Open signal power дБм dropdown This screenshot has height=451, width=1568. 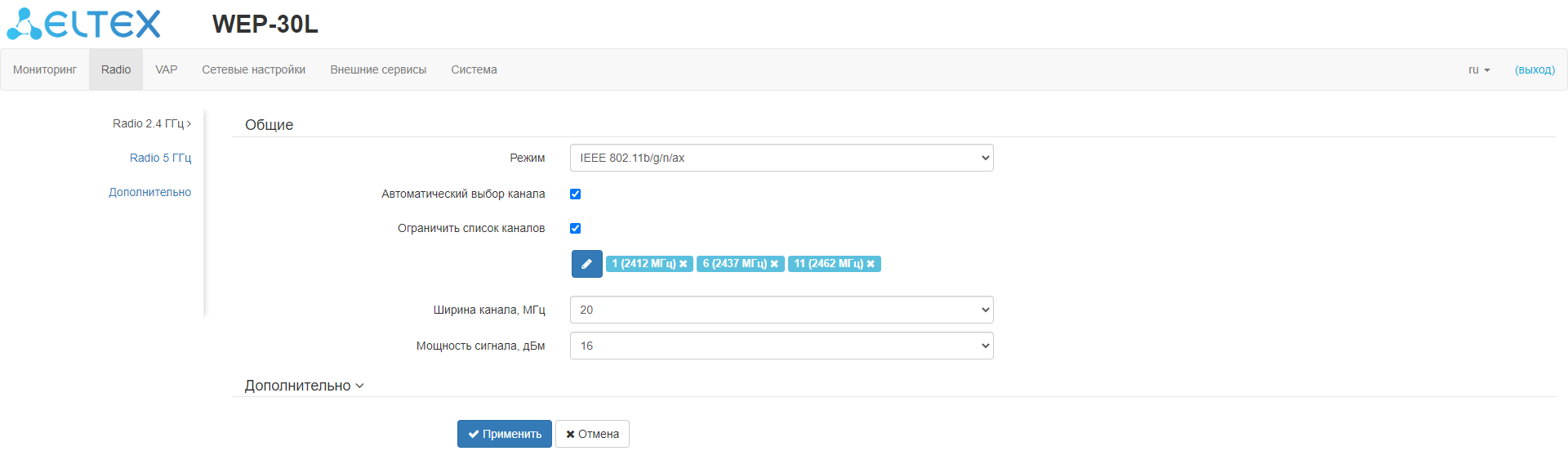(x=781, y=346)
